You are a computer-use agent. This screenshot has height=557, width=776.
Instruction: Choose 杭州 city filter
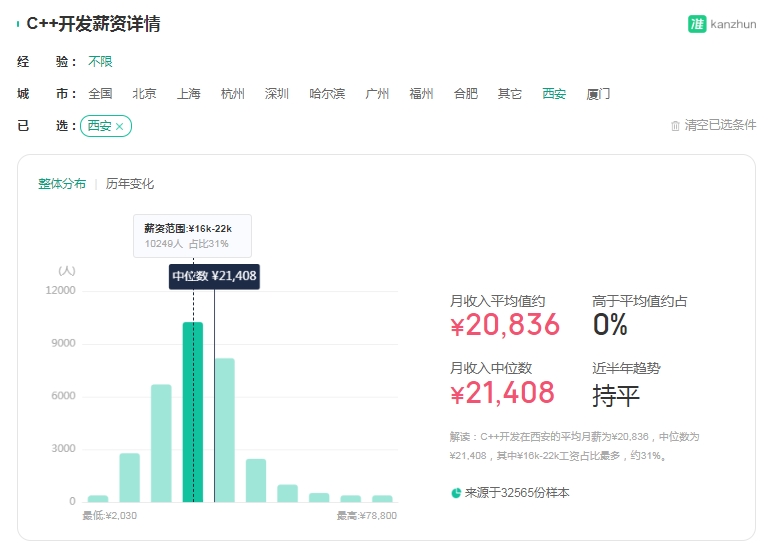pos(233,94)
